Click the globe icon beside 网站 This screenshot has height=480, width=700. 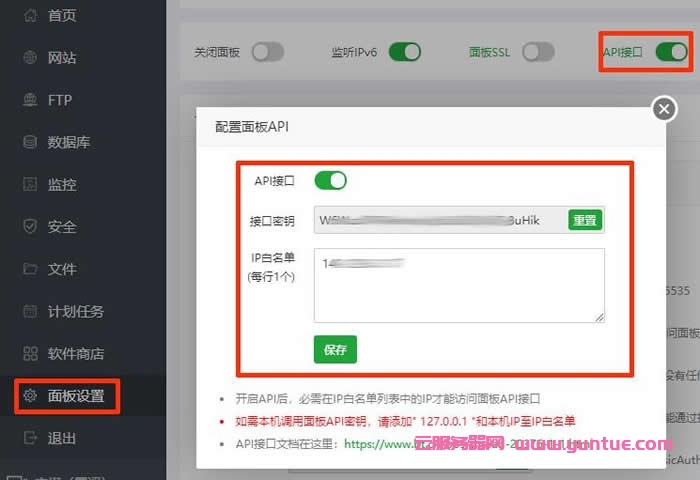29,58
